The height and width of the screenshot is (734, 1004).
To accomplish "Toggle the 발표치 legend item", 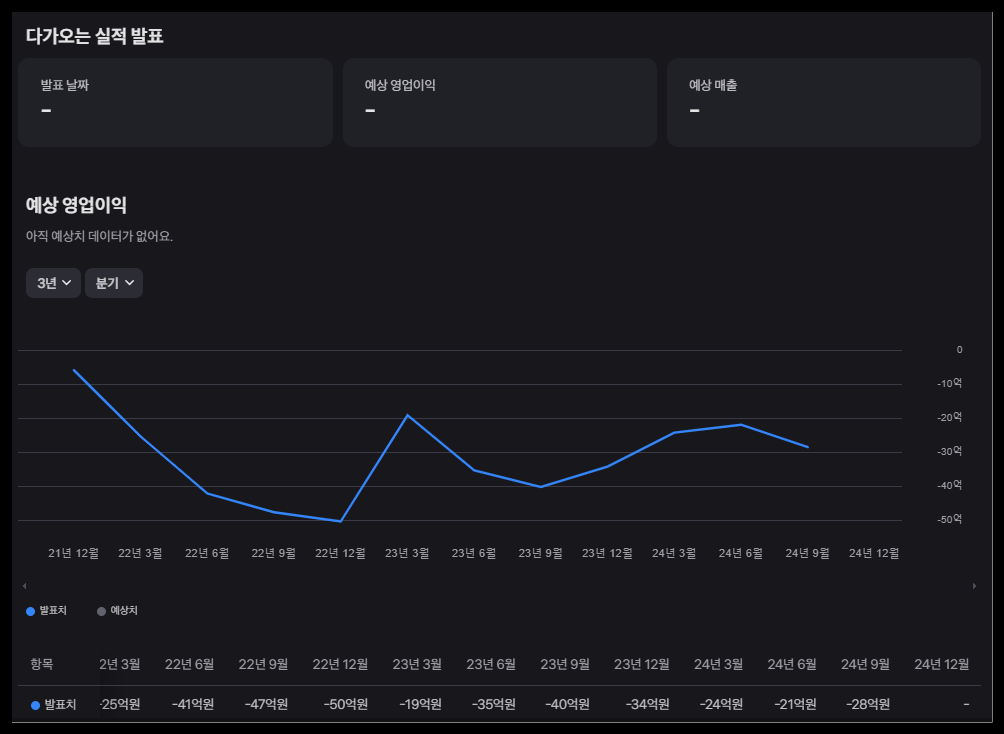I will pyautogui.click(x=46, y=611).
